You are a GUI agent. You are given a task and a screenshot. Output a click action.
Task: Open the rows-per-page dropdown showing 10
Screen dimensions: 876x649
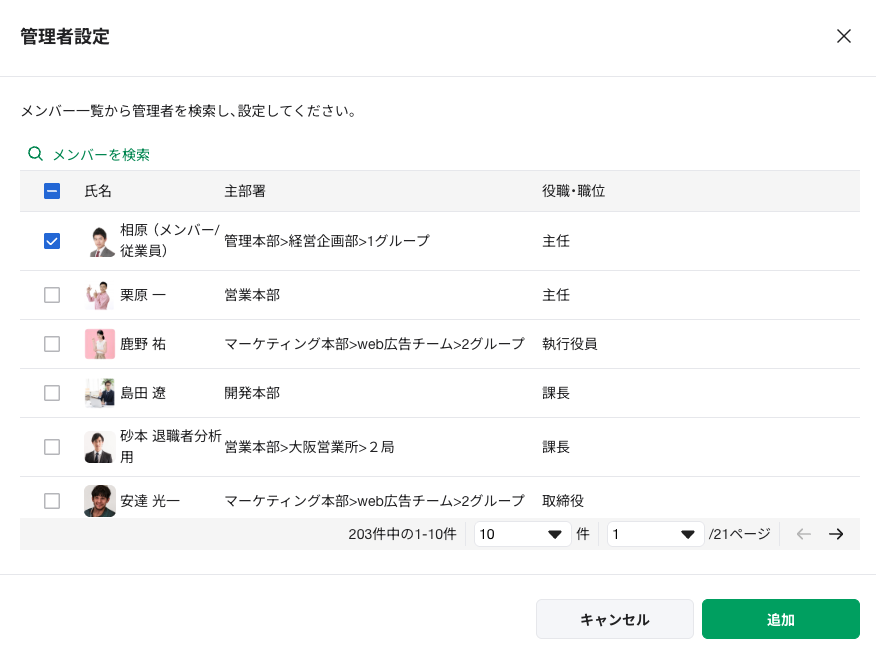click(x=521, y=534)
